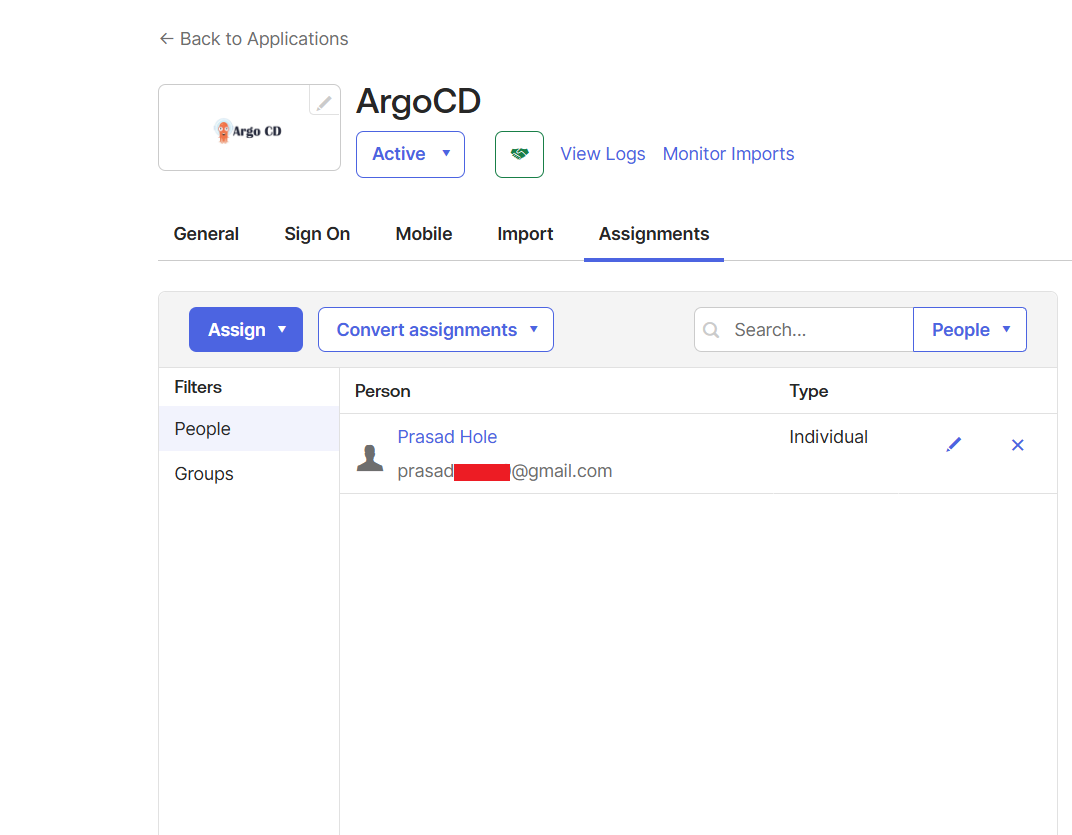
Task: Switch to the General tab
Action: (206, 234)
